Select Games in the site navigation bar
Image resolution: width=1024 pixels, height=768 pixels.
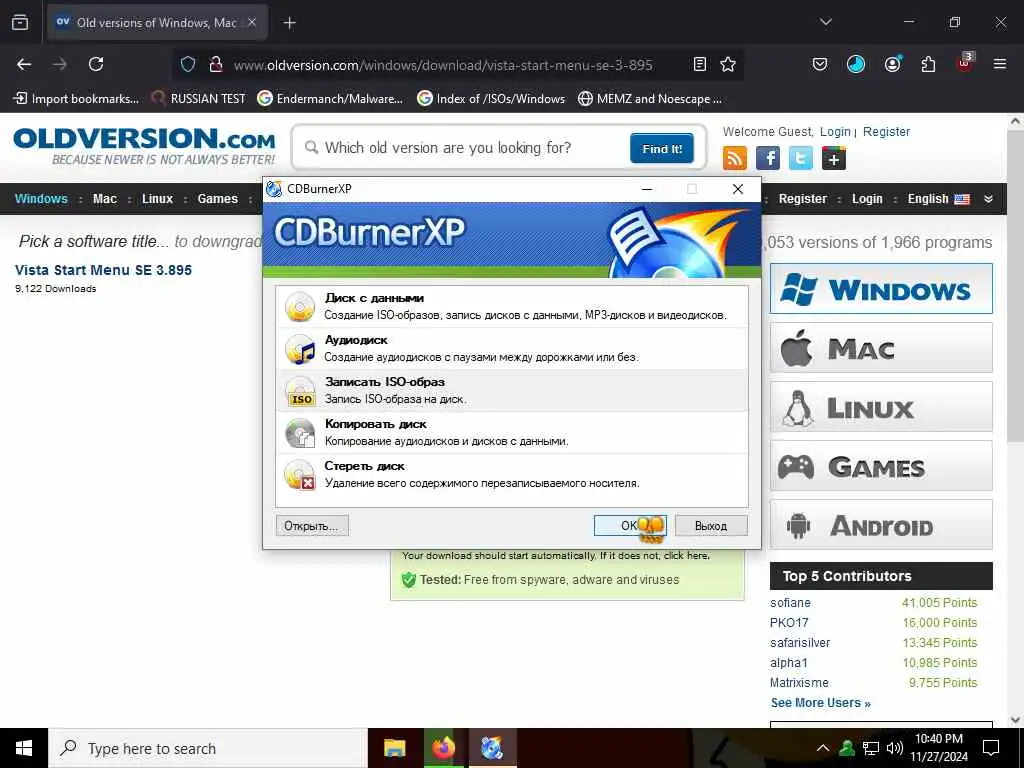coord(217,199)
